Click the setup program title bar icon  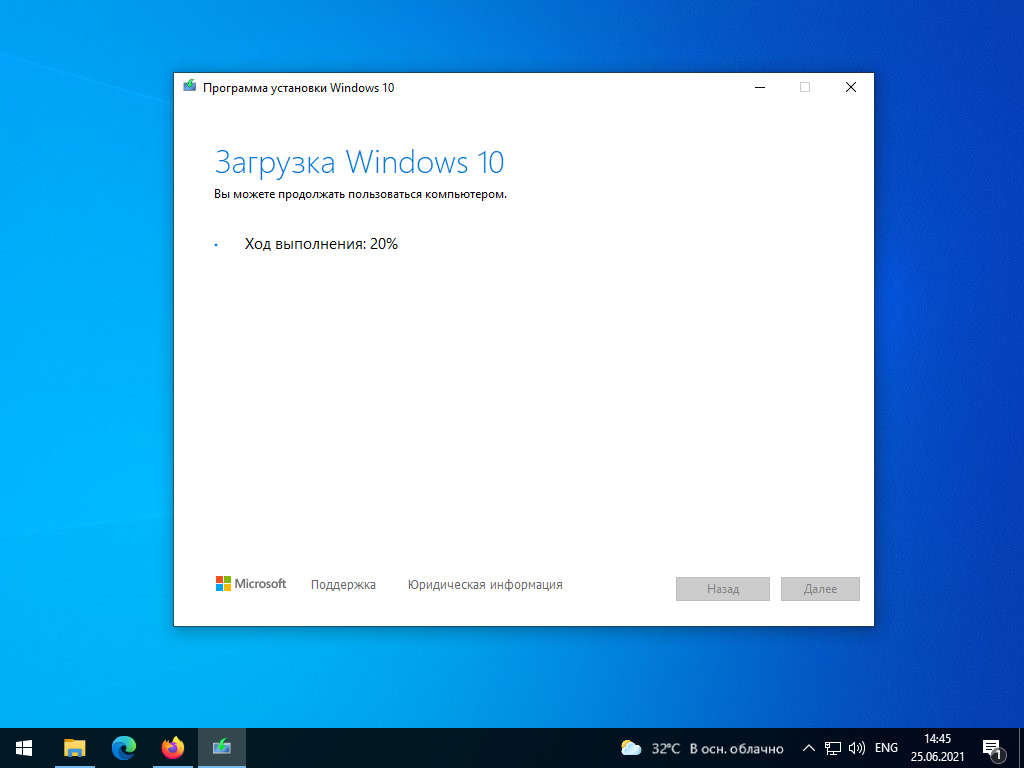(x=189, y=87)
